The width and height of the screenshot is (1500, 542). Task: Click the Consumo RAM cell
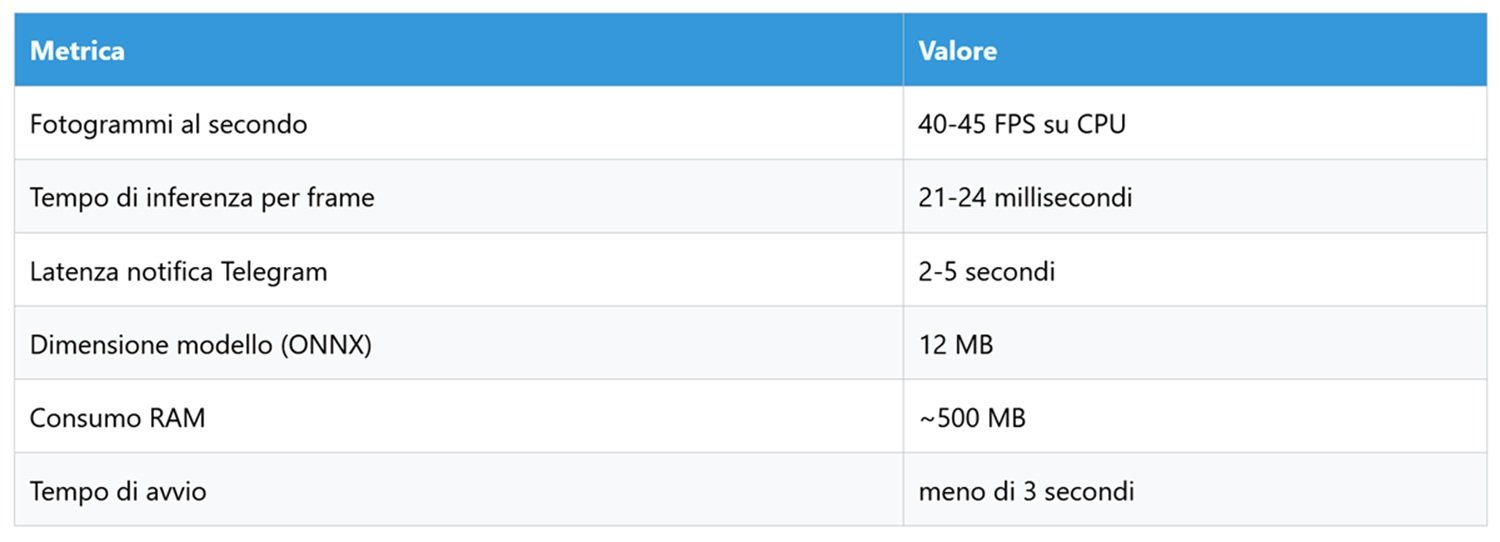(459, 416)
